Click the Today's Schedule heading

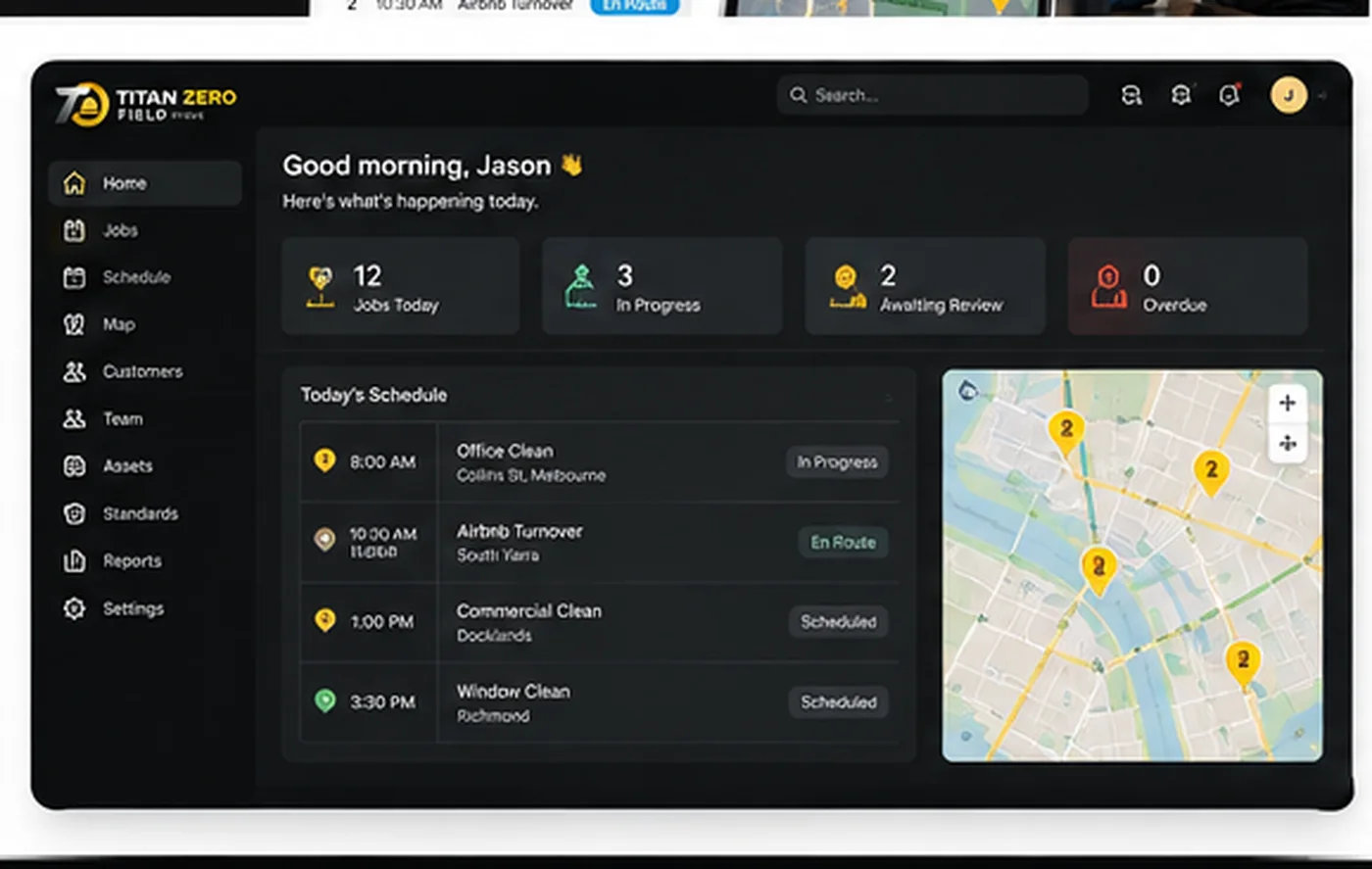pos(373,395)
